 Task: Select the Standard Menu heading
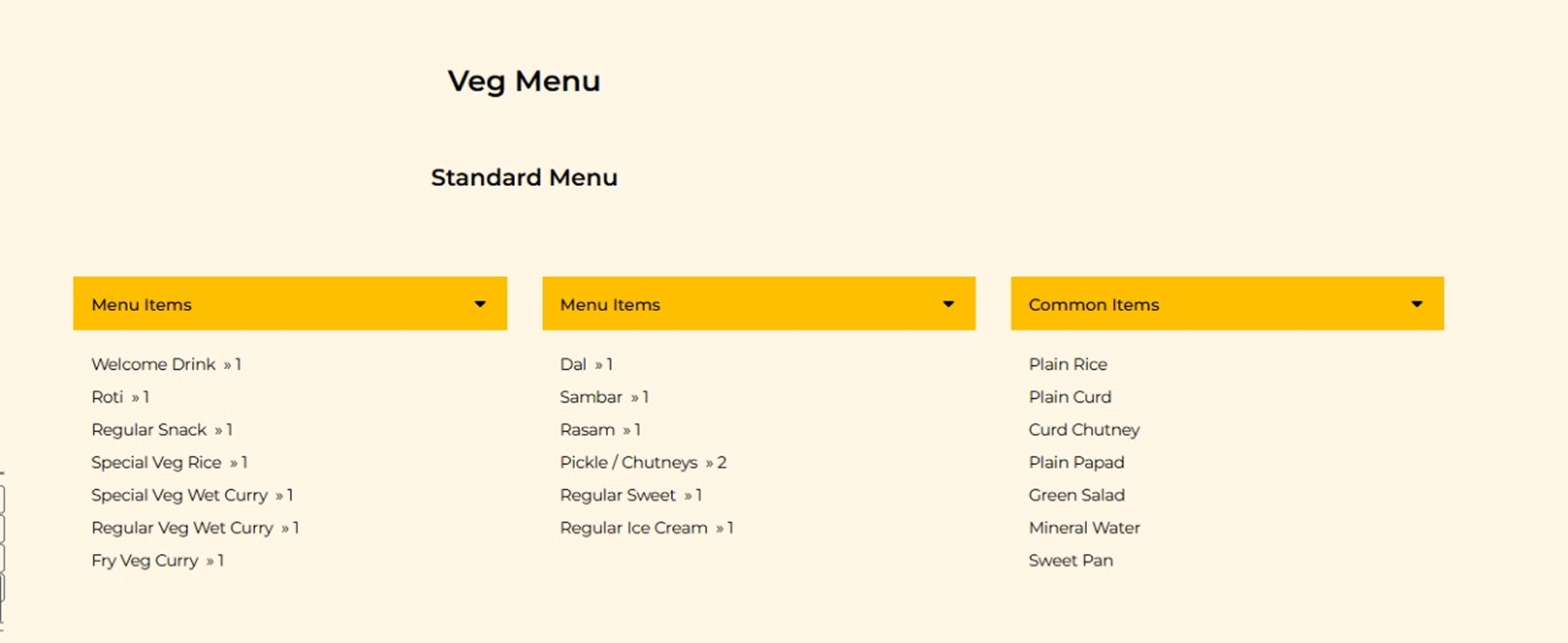pyautogui.click(x=524, y=178)
